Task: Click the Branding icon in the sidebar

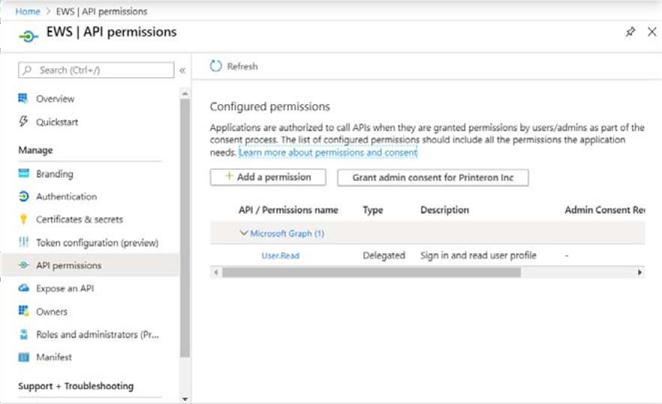Action: pos(24,174)
